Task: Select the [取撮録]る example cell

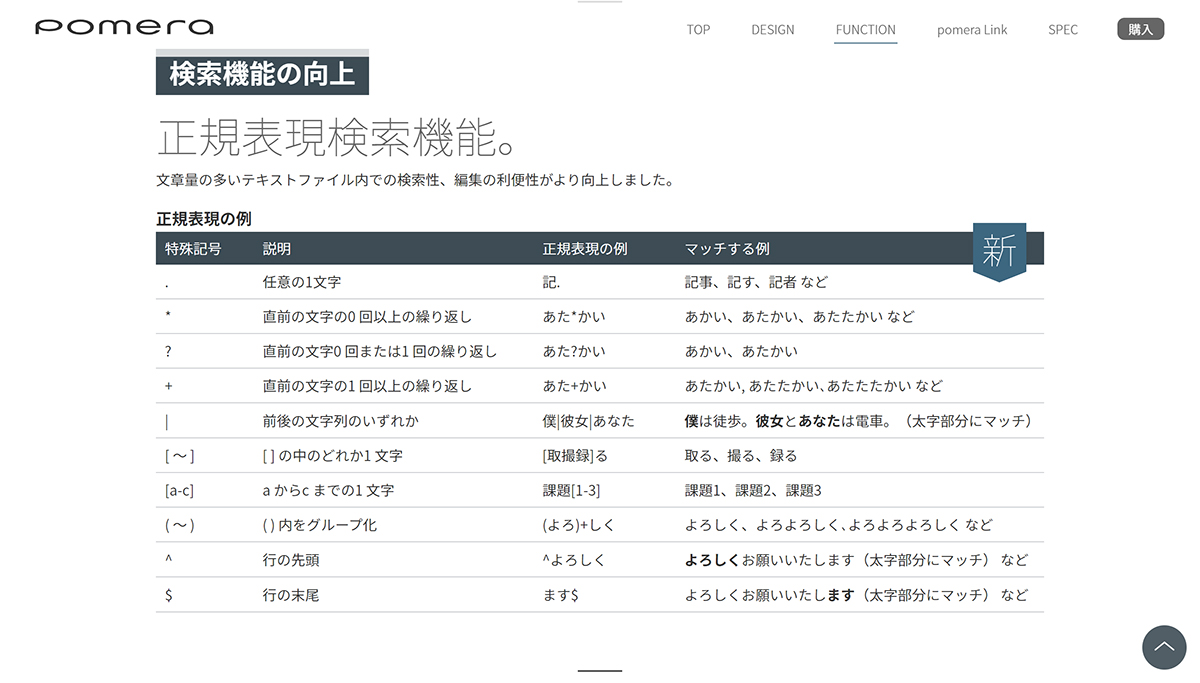Action: coord(575,456)
